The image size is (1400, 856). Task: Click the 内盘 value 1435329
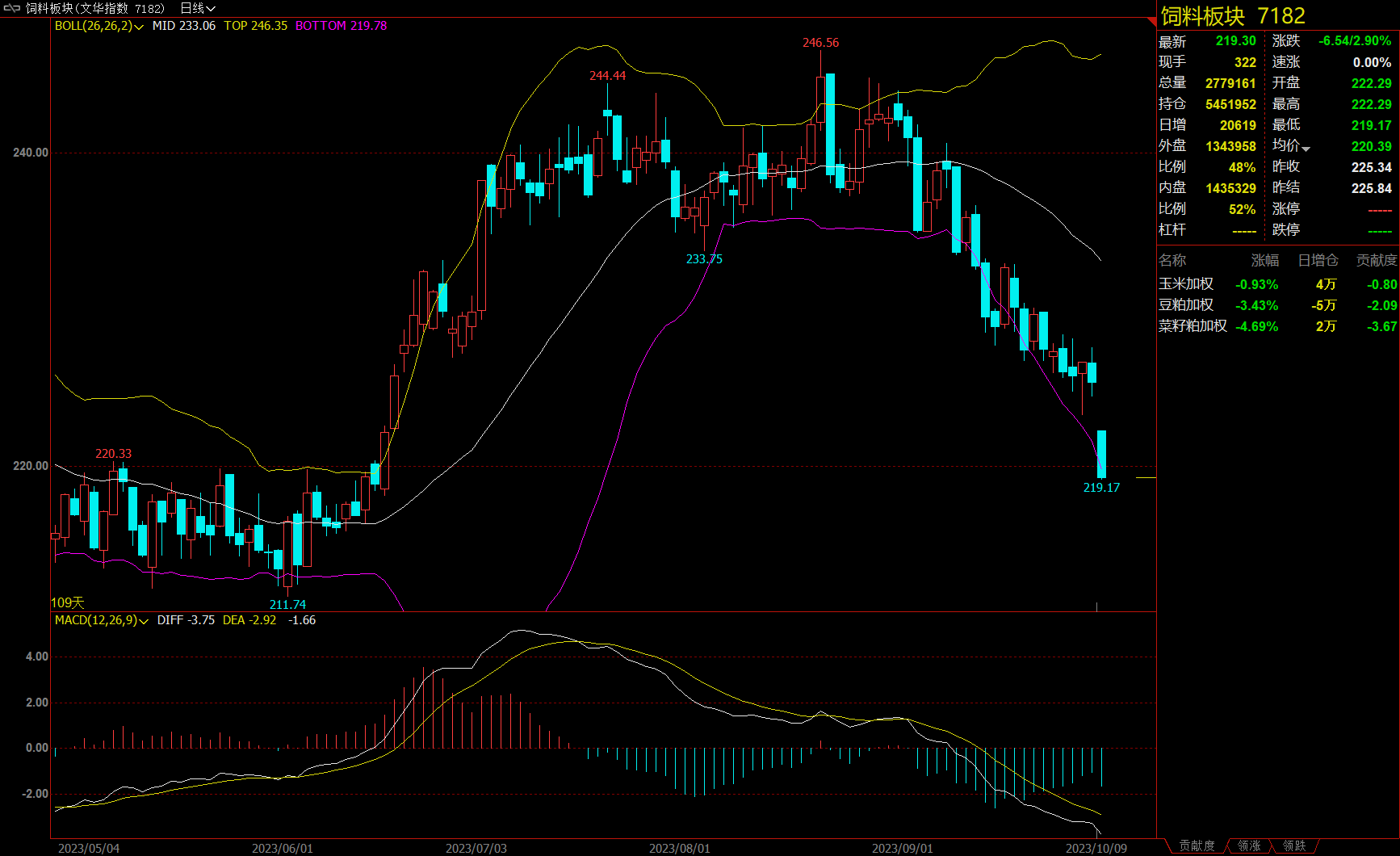click(1230, 188)
